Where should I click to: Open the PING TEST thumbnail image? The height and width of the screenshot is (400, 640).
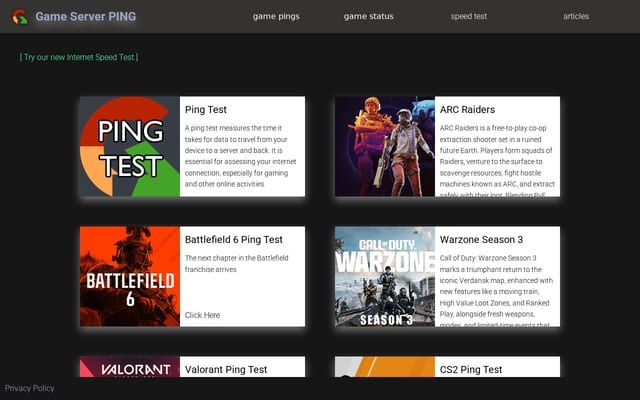pyautogui.click(x=130, y=147)
